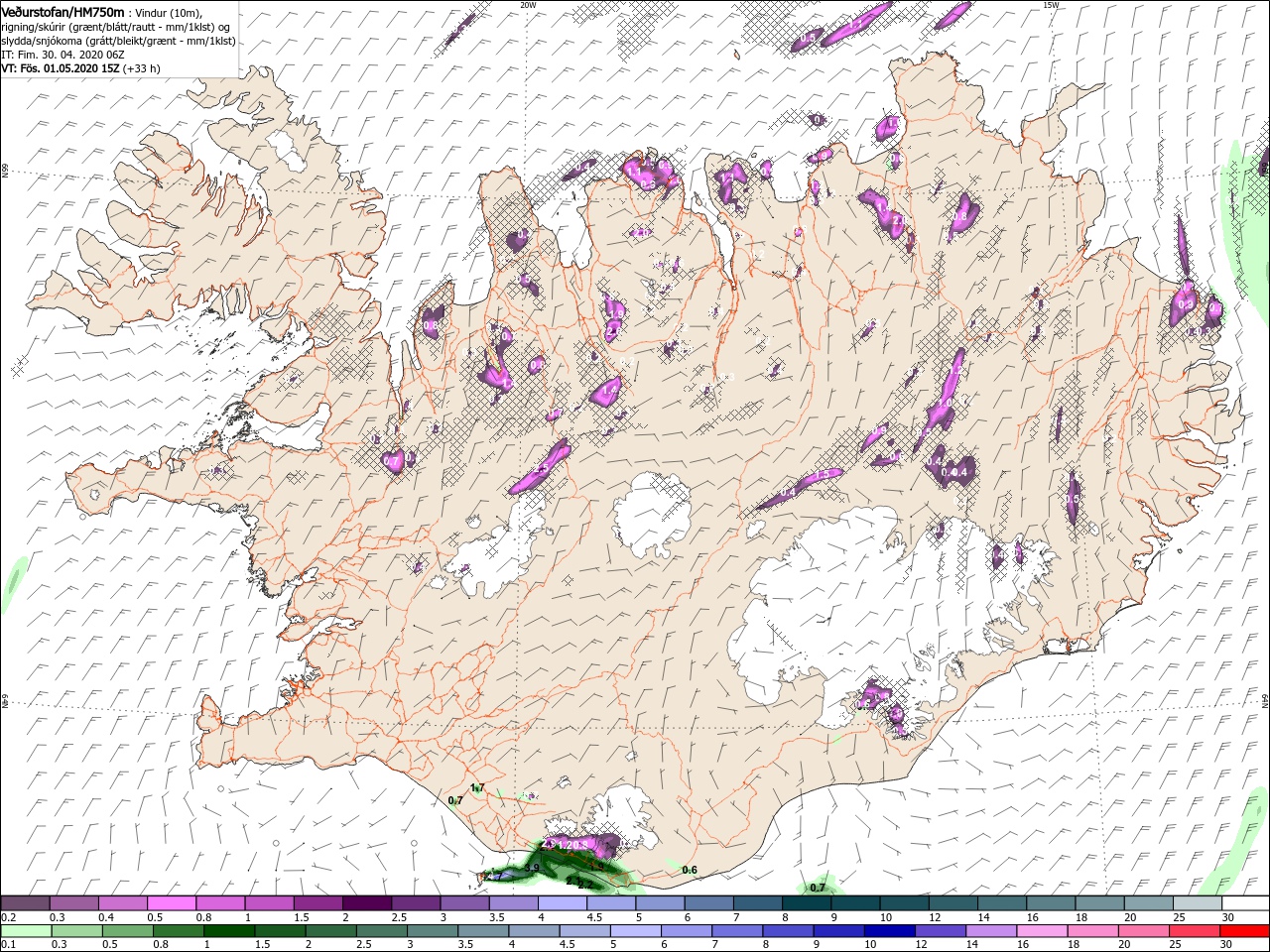Screen dimensions: 1270x952
Task: Click the 'VT: Fös. 01.05.2020 15Z' valid time
Action: pos(61,68)
